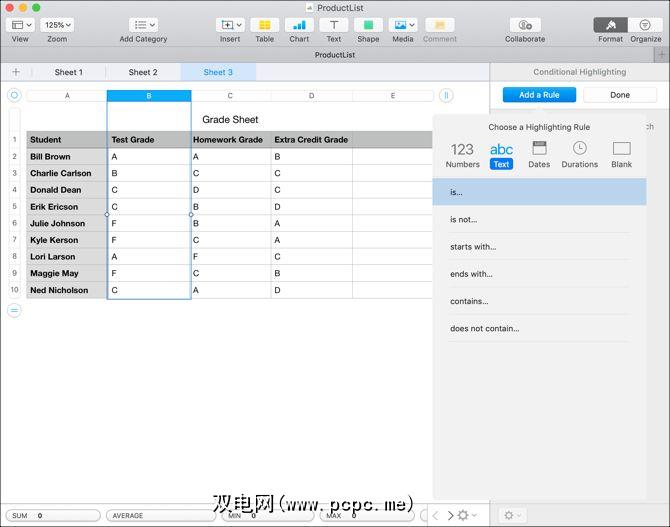Select the Blank rule category
This screenshot has width=670, height=527.
pos(621,155)
